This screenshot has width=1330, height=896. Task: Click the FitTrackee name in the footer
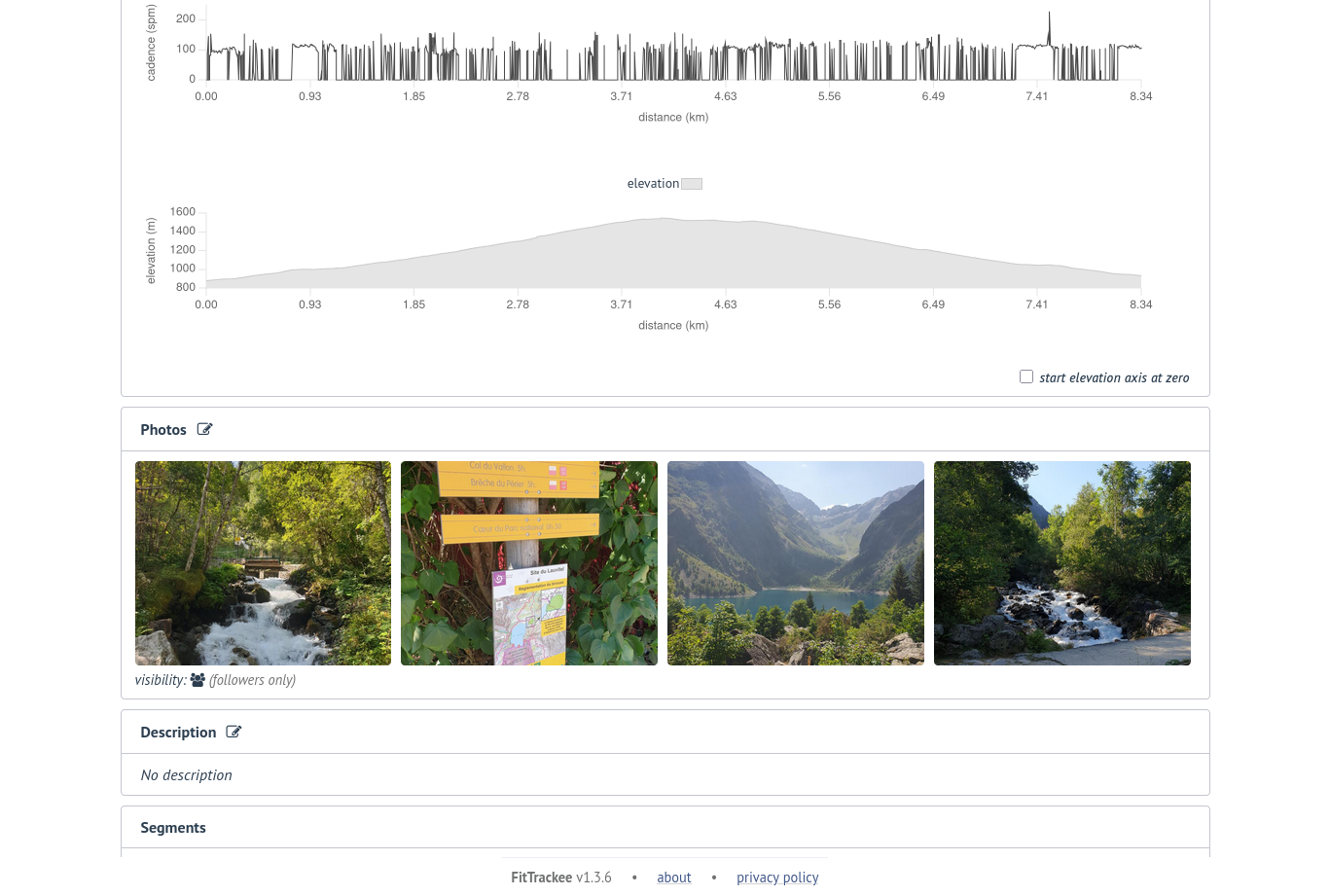tap(542, 878)
